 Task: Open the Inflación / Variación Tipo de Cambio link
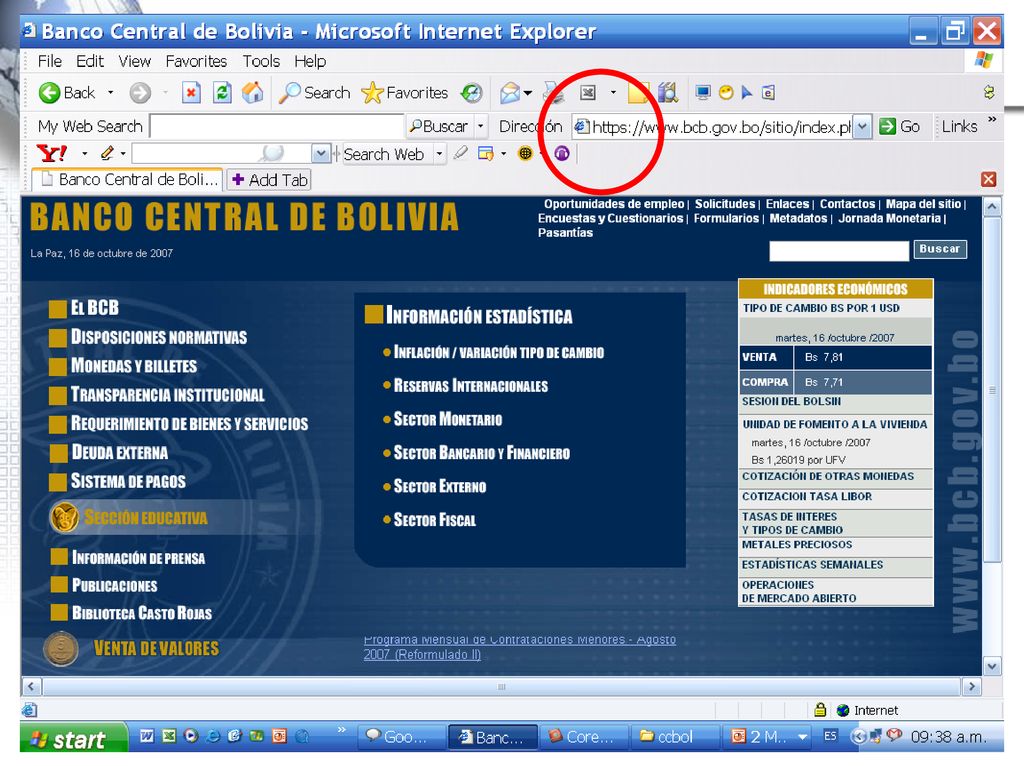click(498, 353)
